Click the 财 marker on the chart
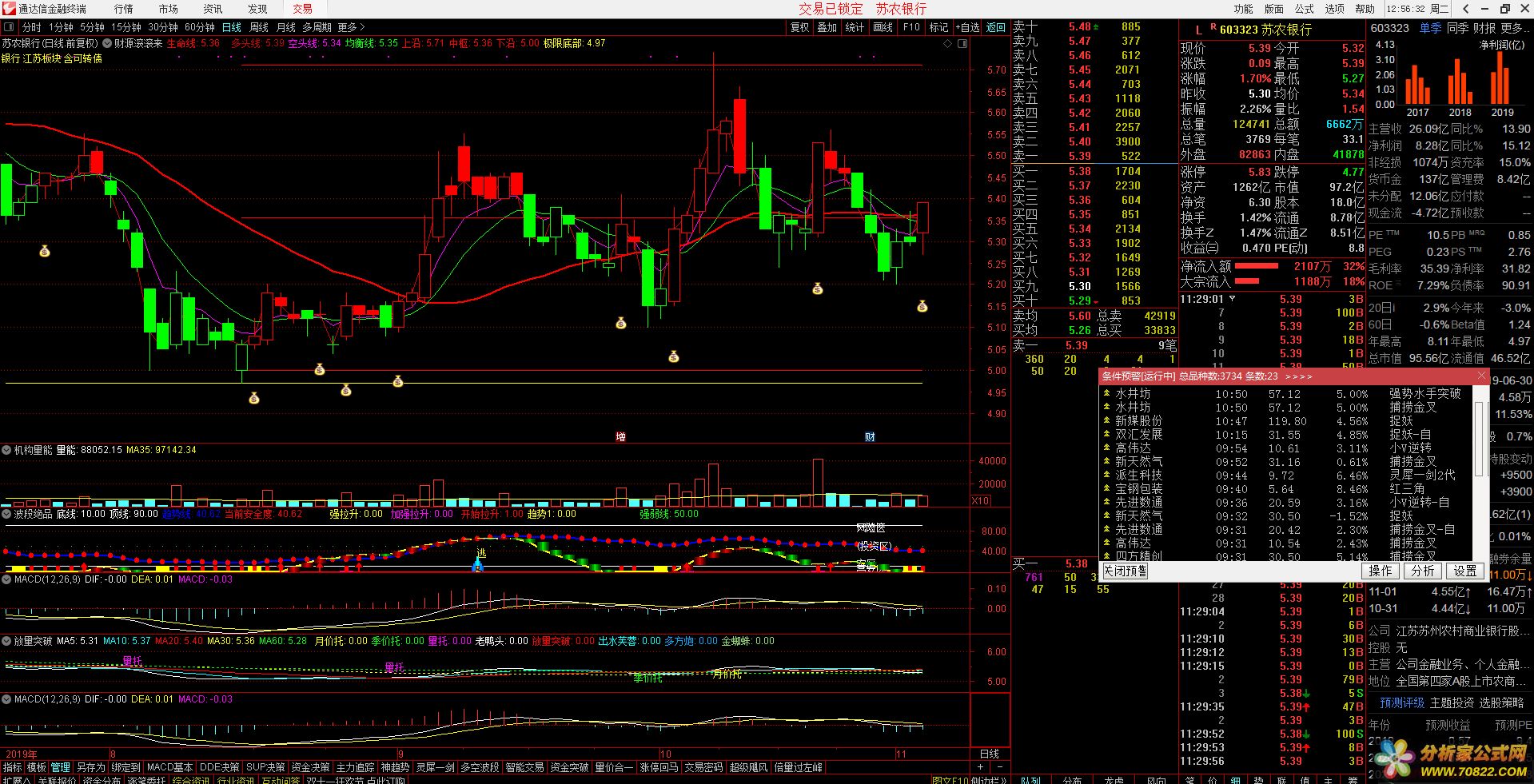 click(870, 436)
